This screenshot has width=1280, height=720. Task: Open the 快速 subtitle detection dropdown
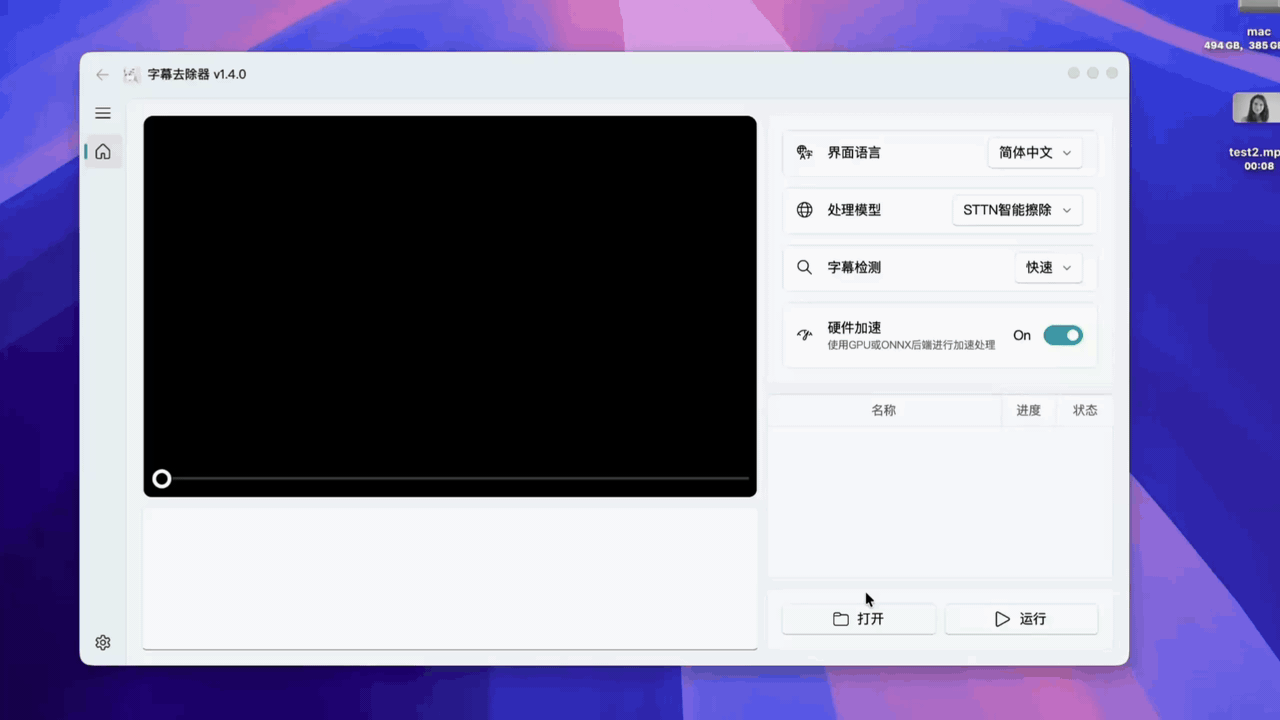pos(1047,267)
